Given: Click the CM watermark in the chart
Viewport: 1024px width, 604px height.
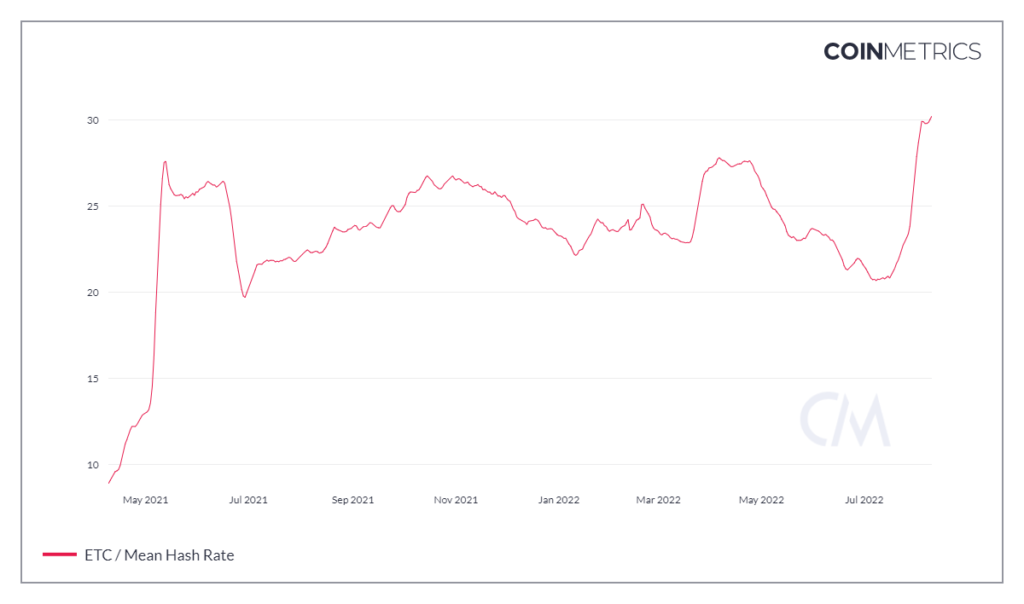Looking at the screenshot, I should (x=845, y=420).
